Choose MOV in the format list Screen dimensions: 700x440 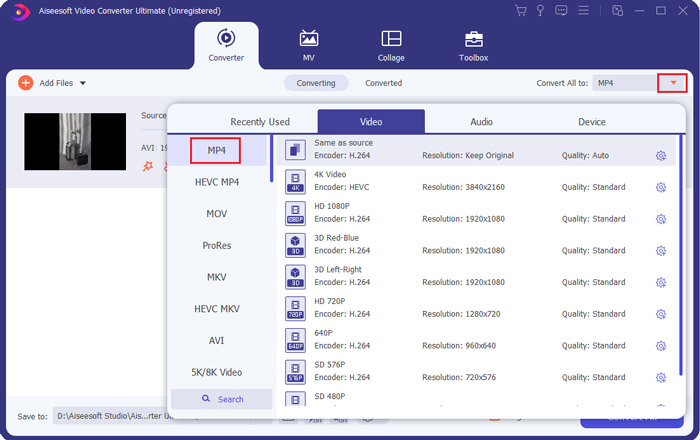(217, 214)
